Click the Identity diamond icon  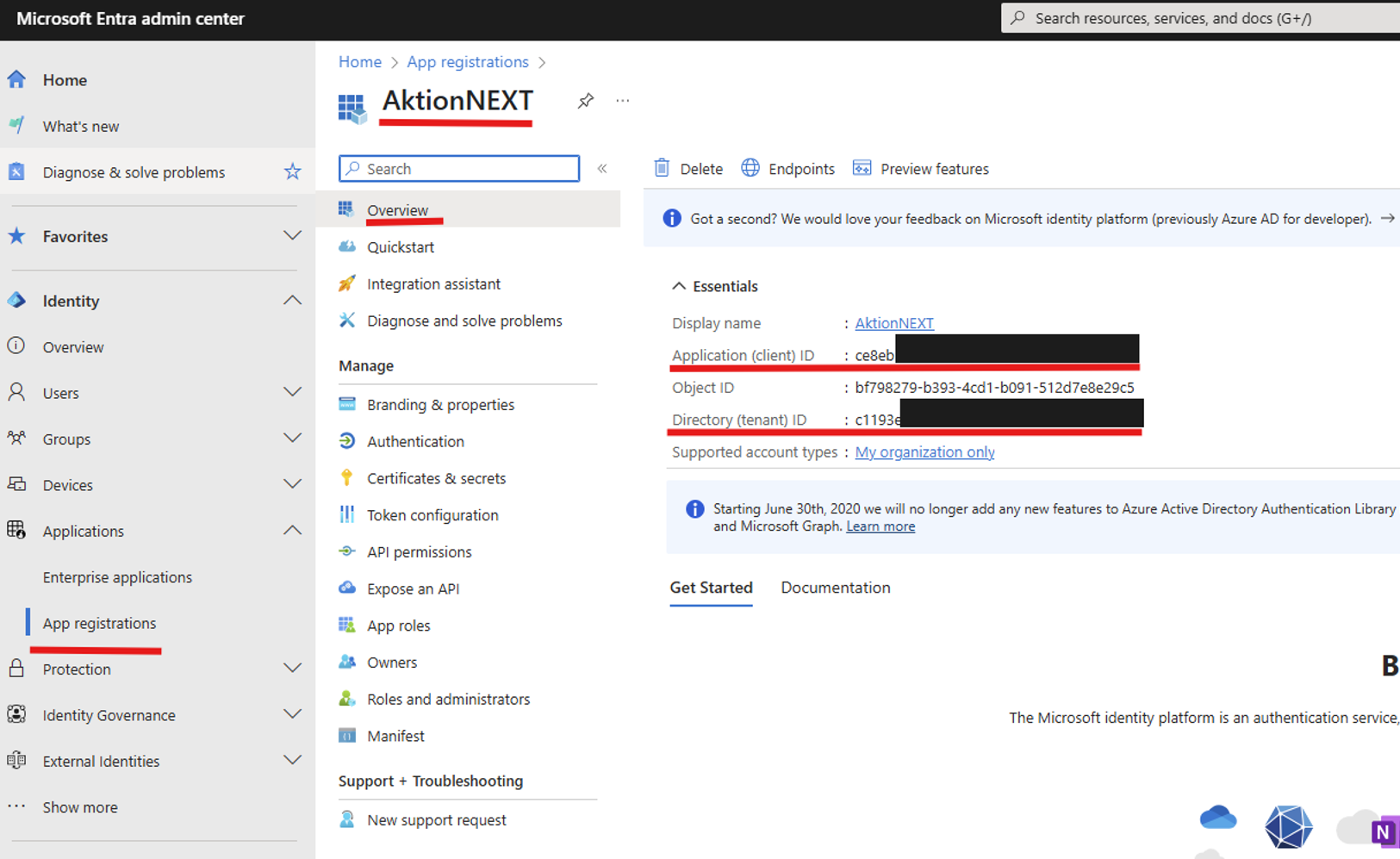(x=16, y=300)
